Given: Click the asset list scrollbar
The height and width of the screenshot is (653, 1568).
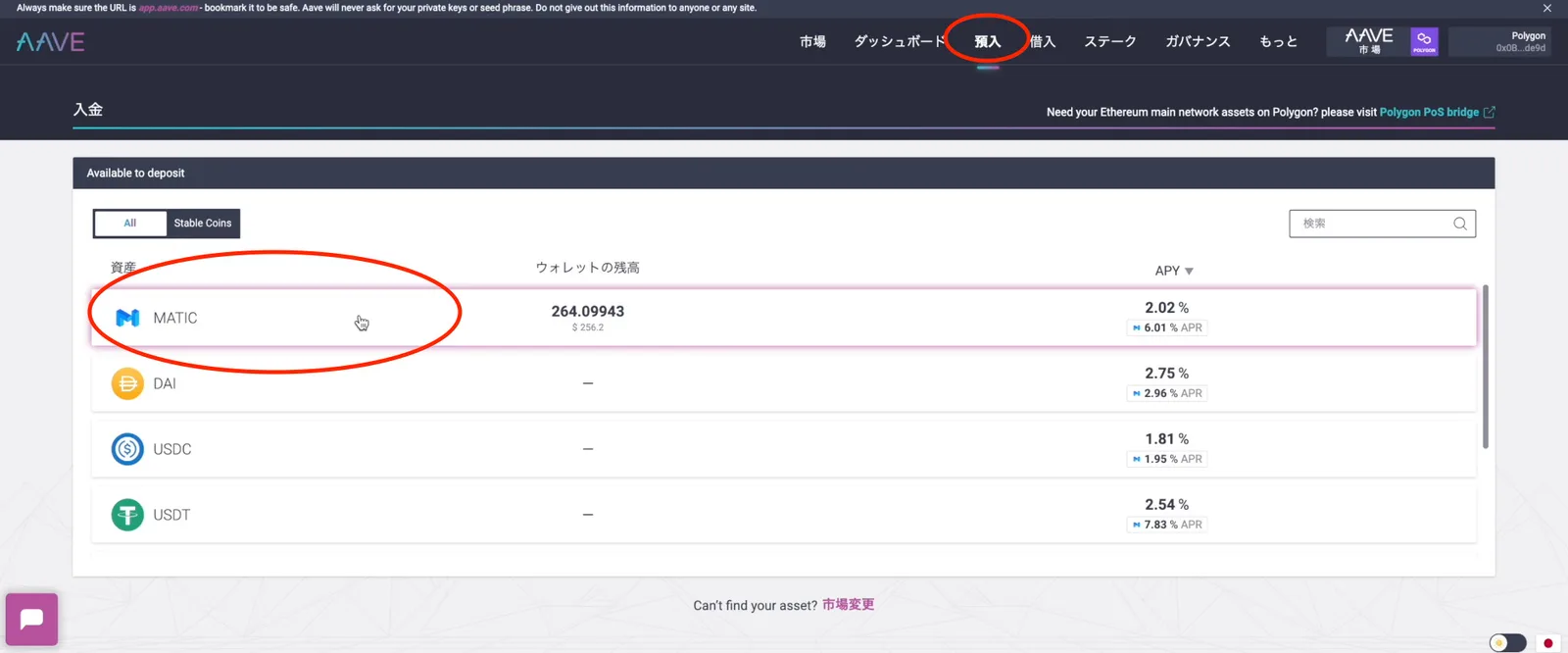Looking at the screenshot, I should pyautogui.click(x=1486, y=367).
